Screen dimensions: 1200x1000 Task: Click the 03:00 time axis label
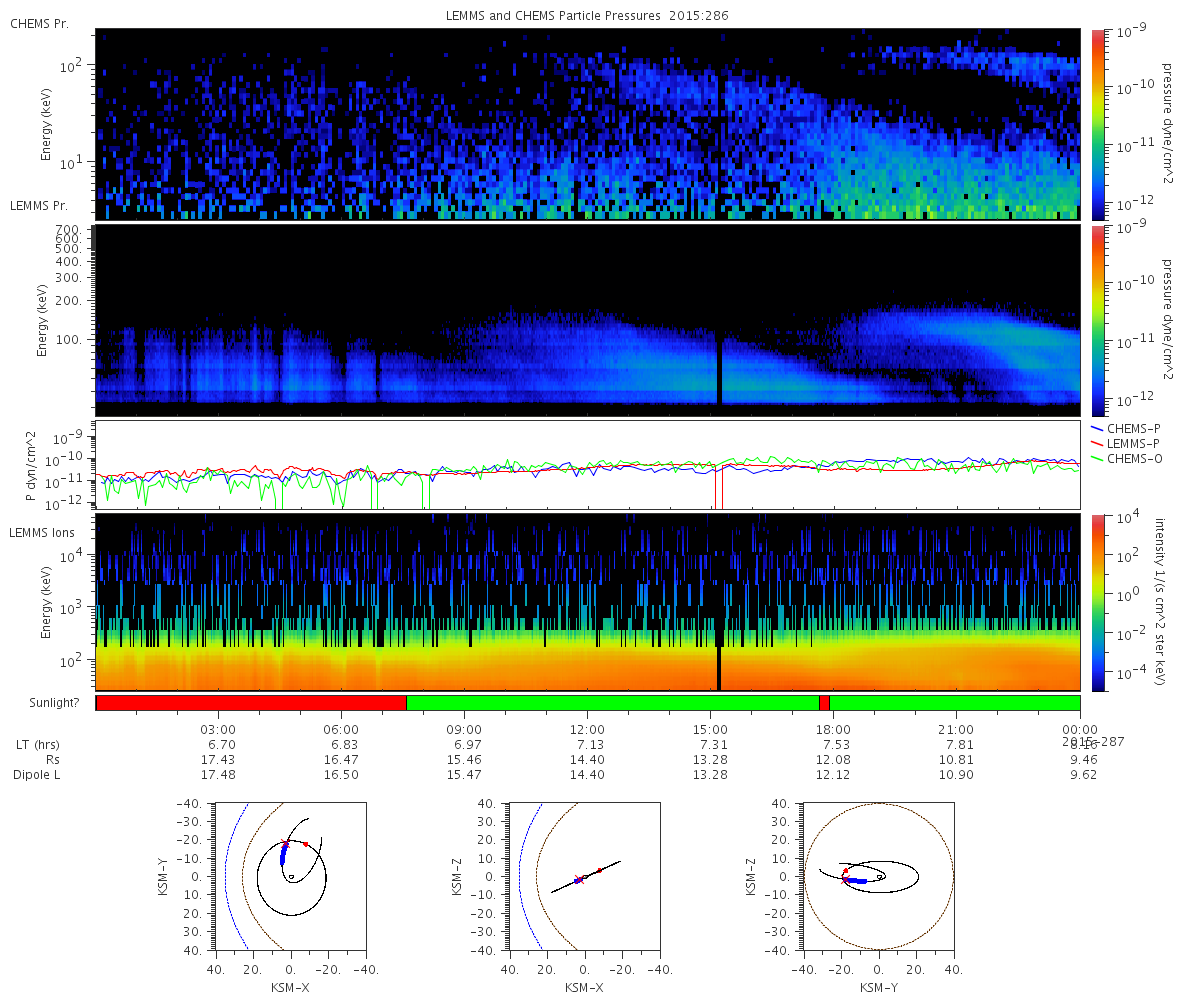(218, 730)
